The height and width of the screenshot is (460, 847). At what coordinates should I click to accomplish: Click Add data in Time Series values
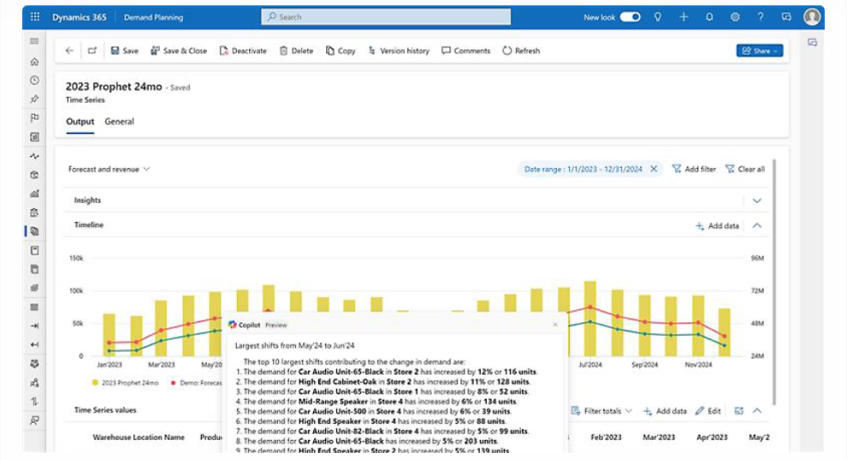[665, 411]
